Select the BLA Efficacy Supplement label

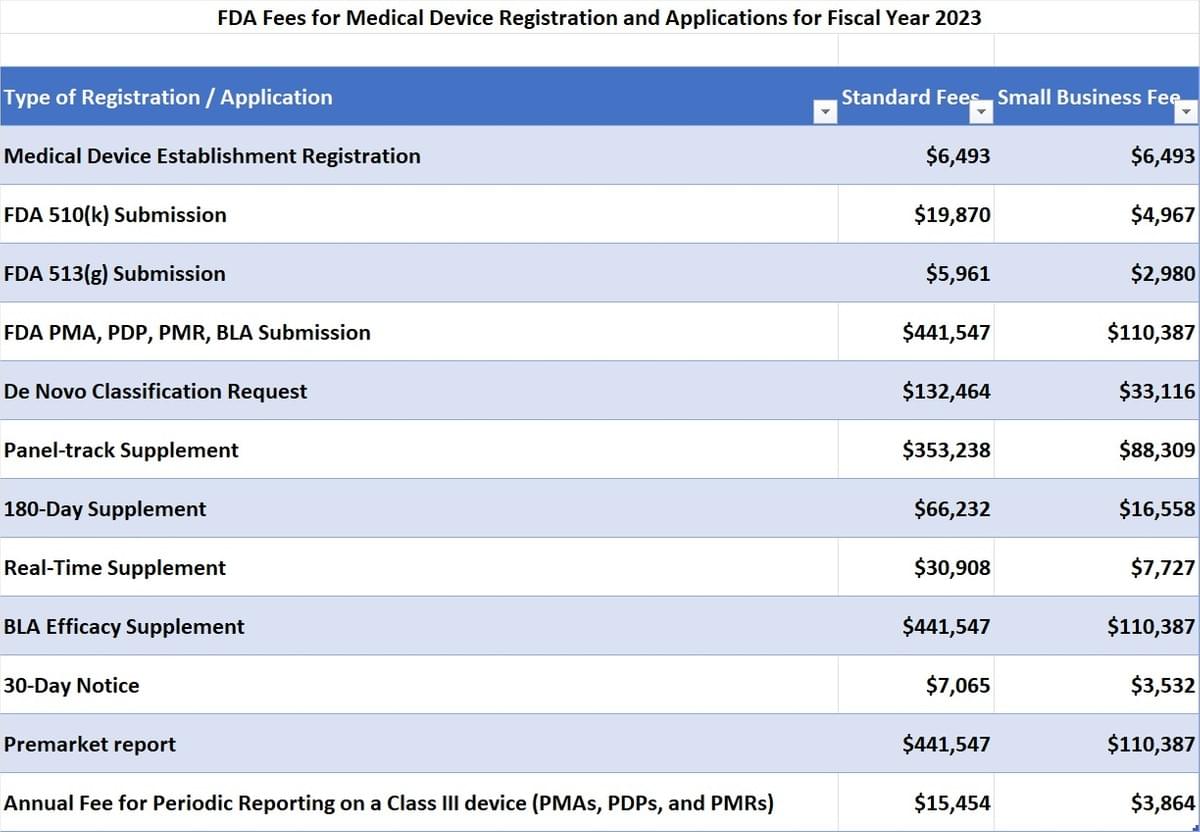[123, 626]
